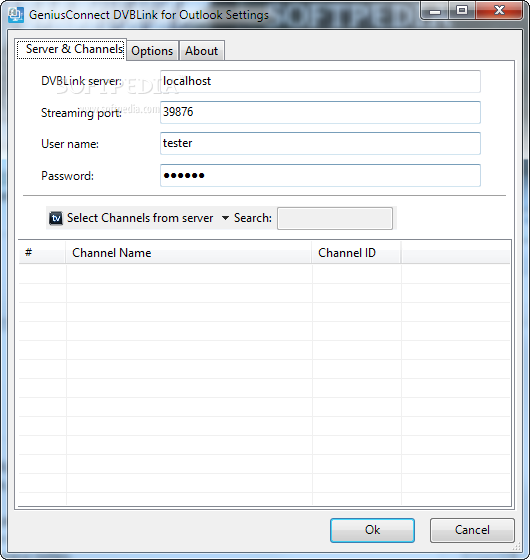
Task: Expand the Select Channels from server dropdown arrow
Action: tap(225, 218)
